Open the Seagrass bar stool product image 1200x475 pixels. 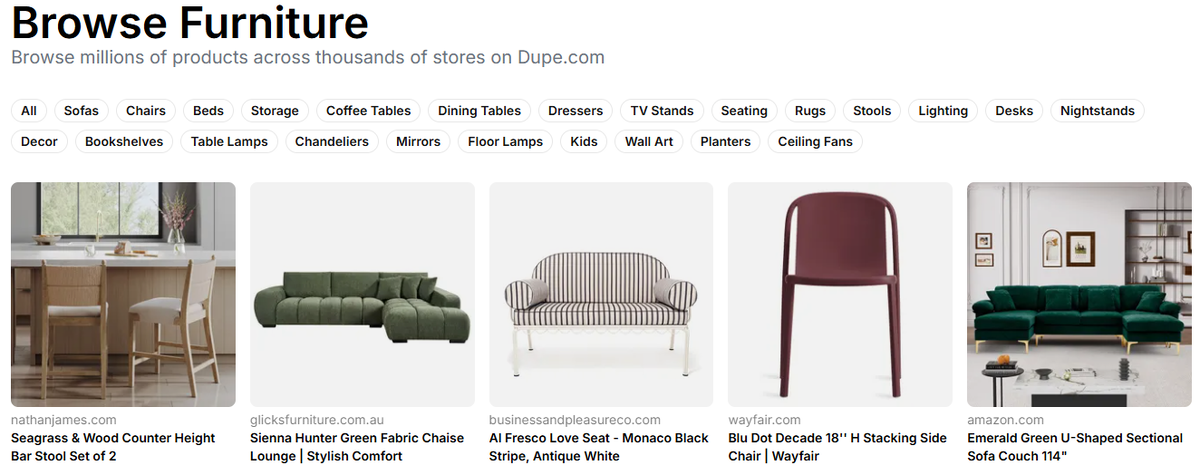pos(123,294)
